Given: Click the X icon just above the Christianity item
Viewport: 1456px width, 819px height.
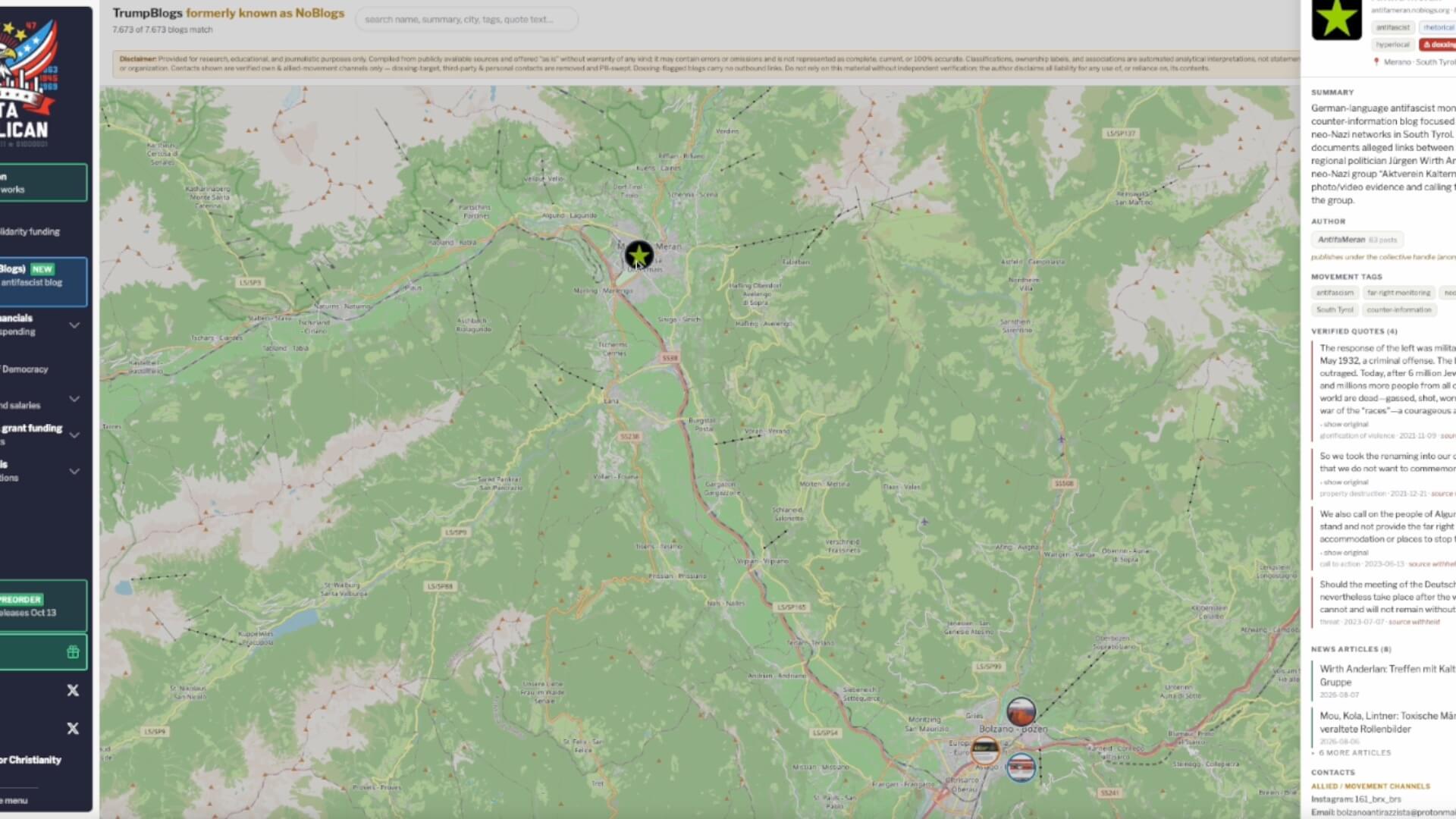Looking at the screenshot, I should click(x=73, y=728).
